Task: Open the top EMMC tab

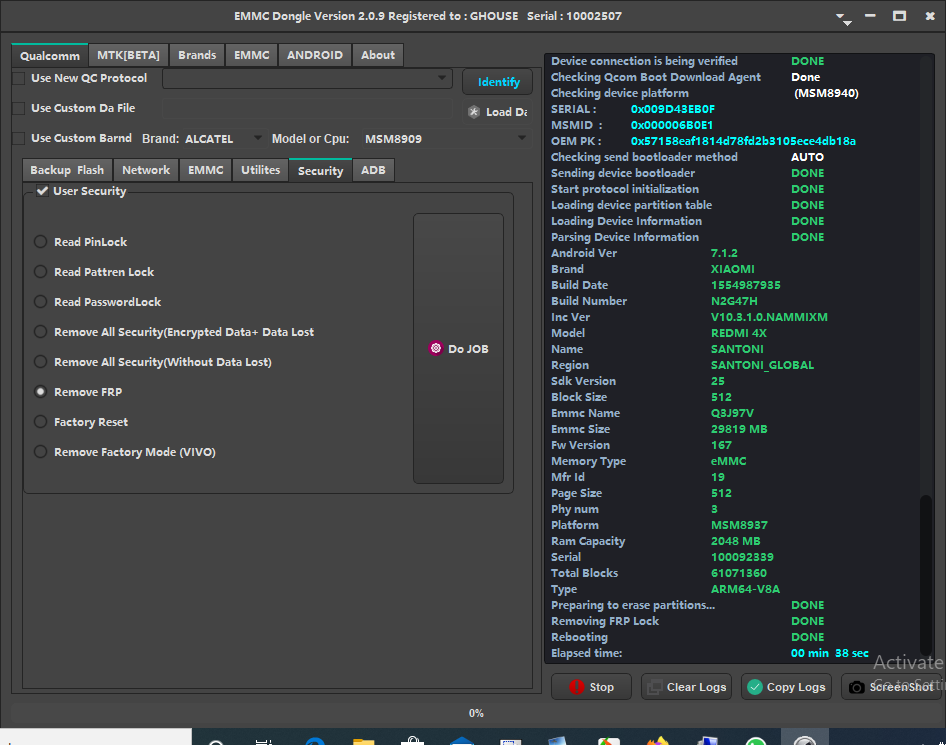Action: 252,55
